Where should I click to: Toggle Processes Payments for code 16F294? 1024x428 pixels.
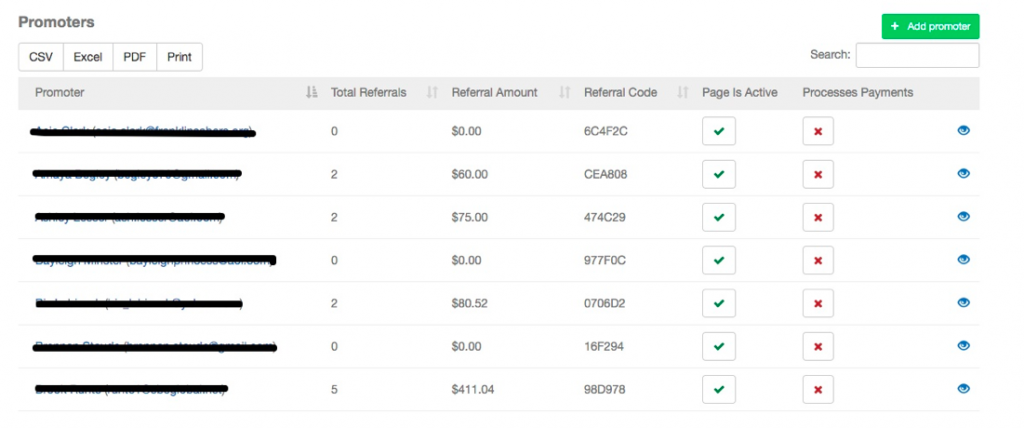tap(818, 346)
